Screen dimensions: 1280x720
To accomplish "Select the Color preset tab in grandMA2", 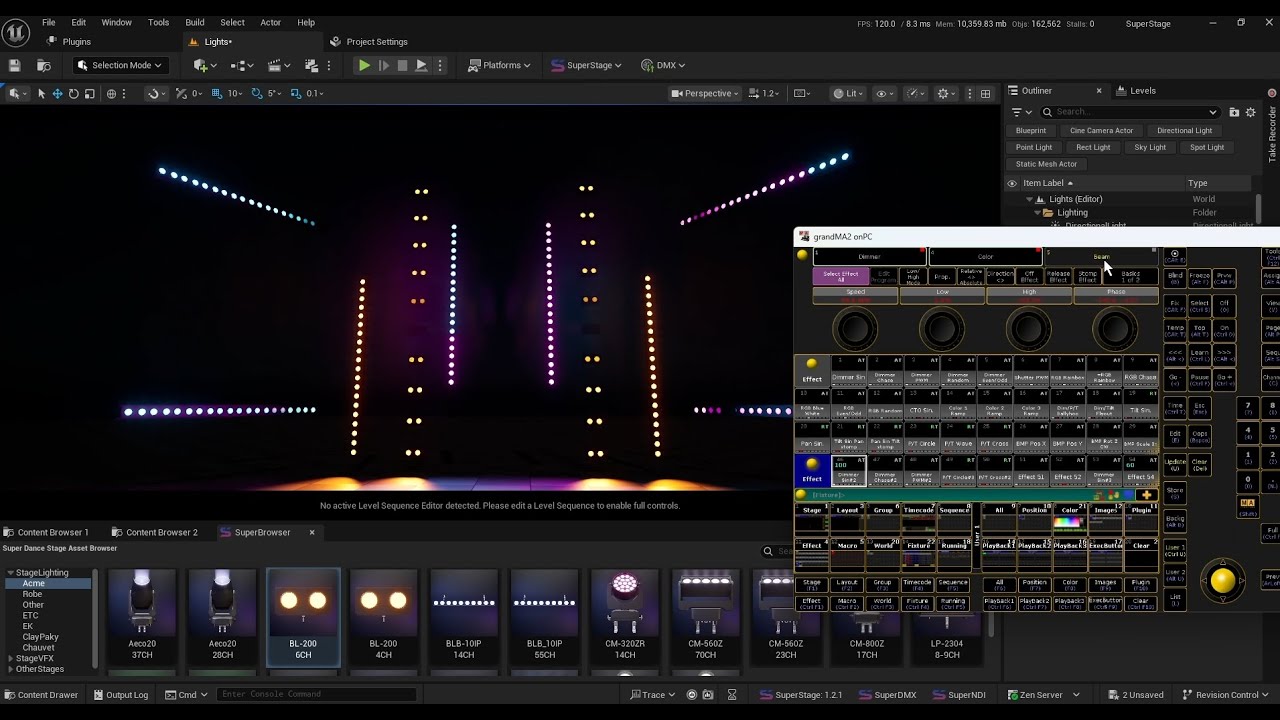I will 986,257.
